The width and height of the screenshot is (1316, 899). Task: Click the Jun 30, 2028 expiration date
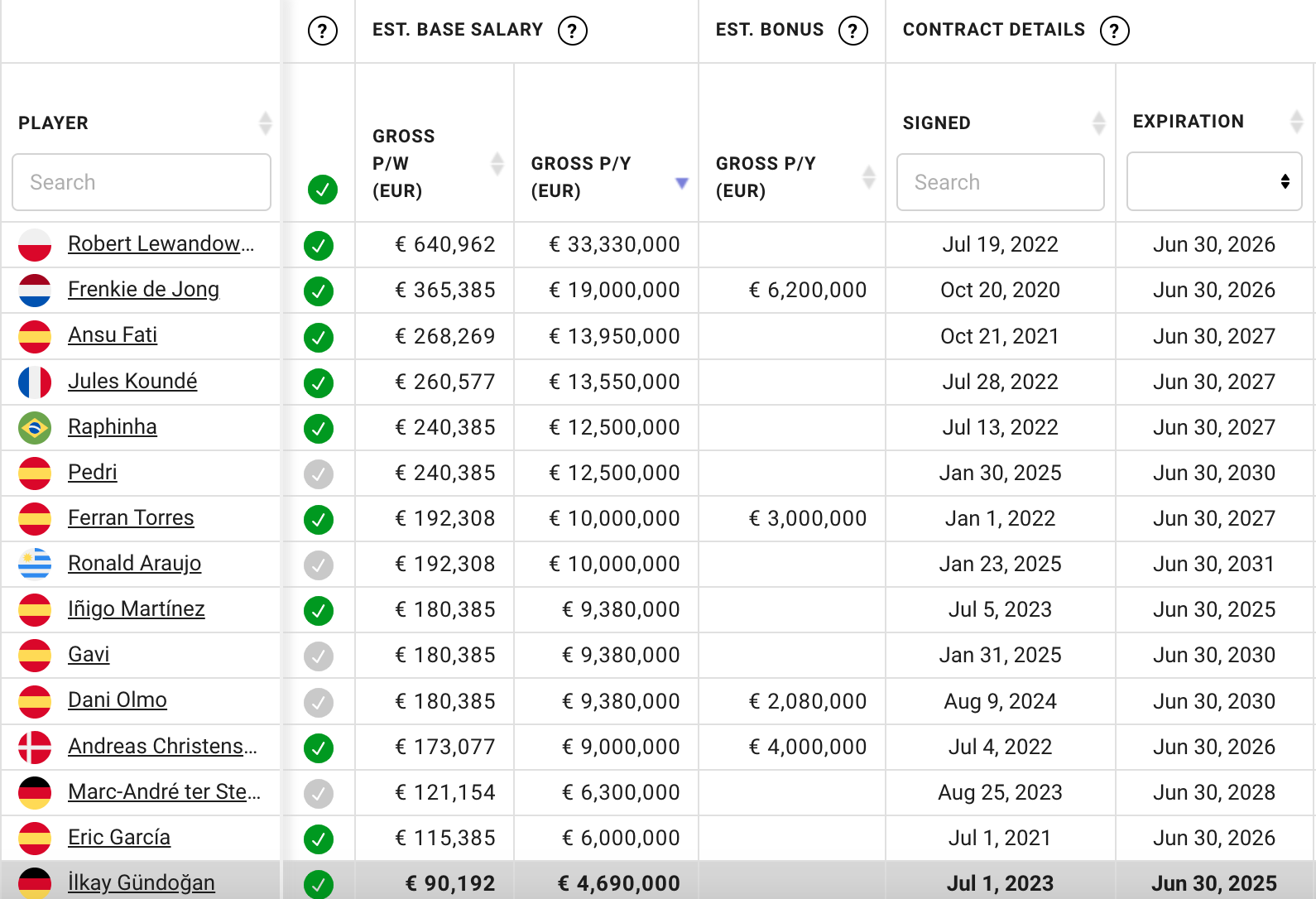click(1214, 793)
